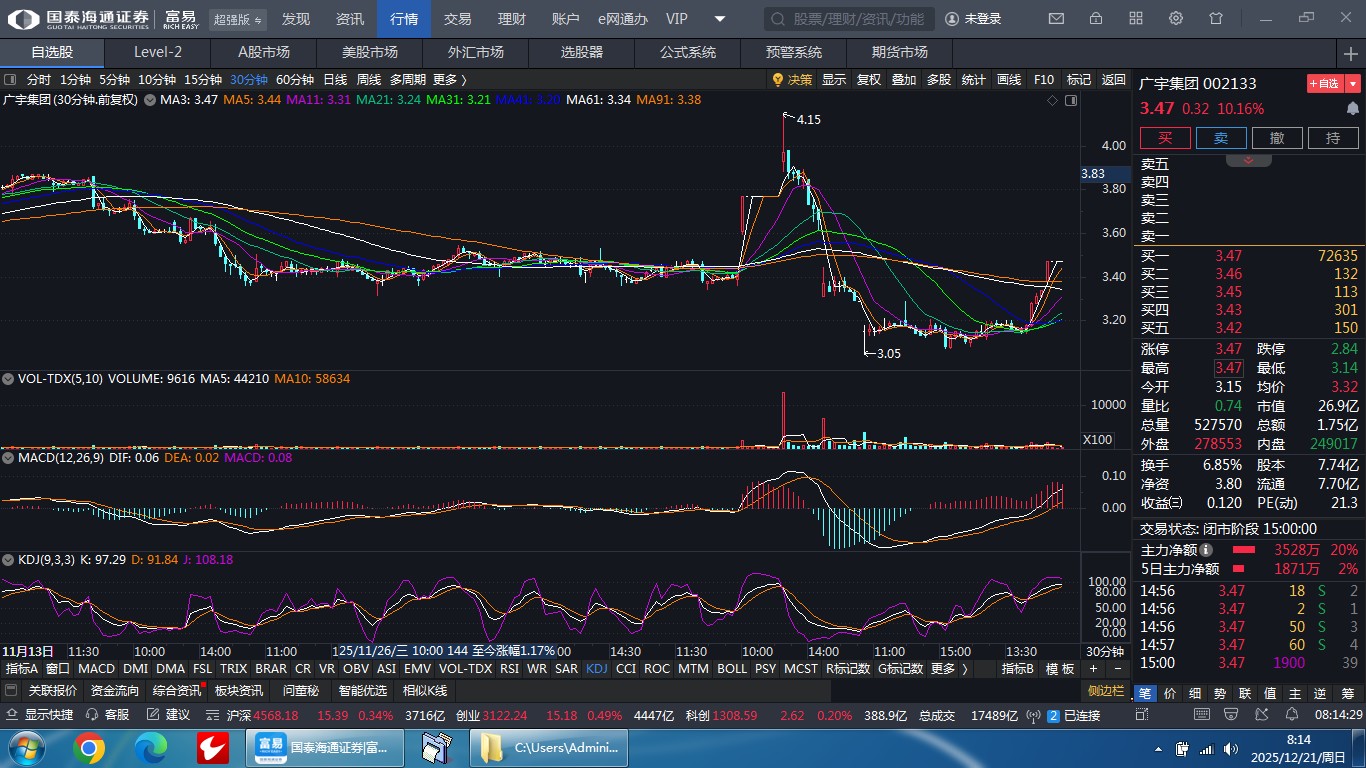1366x768 pixels.
Task: Open Chrome from the taskbar
Action: [x=88, y=747]
